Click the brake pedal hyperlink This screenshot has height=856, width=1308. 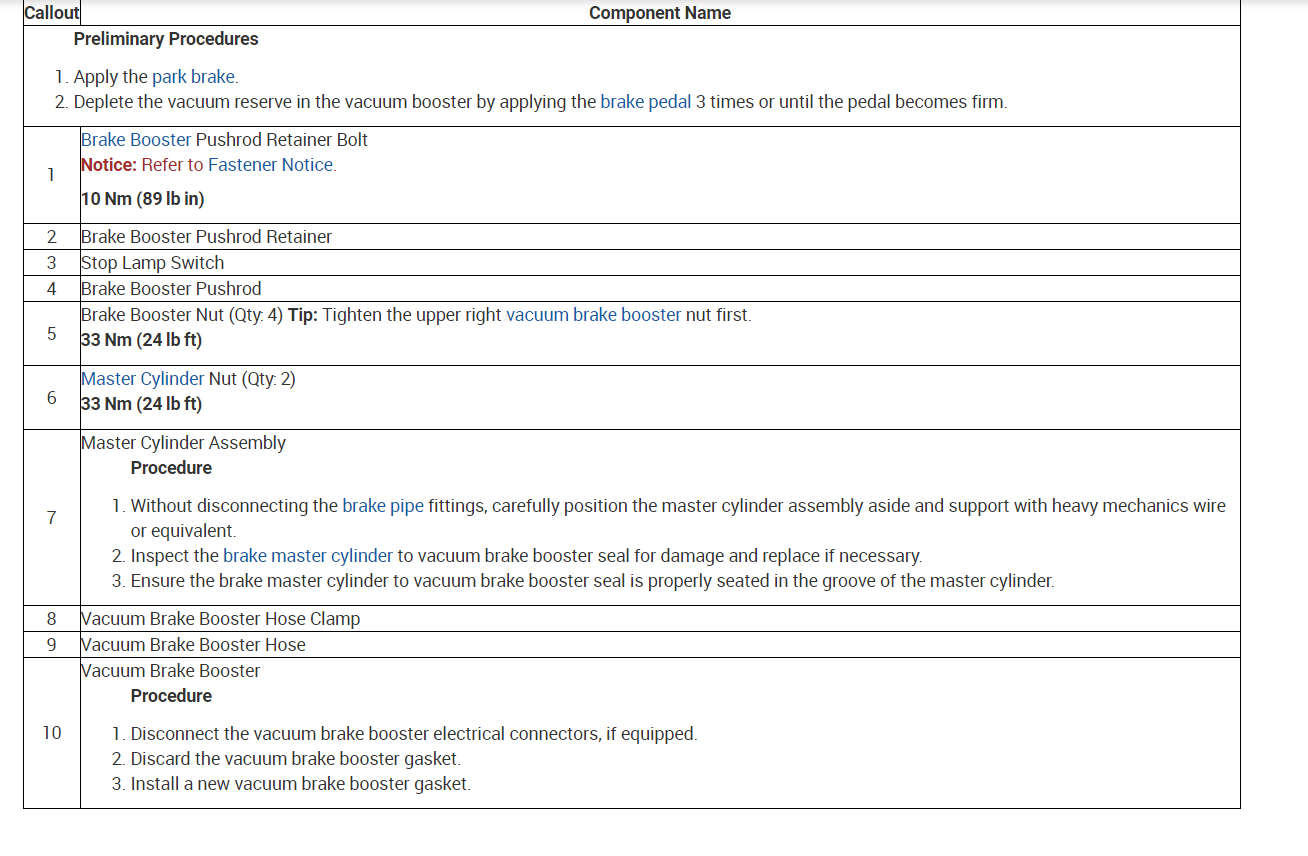tap(645, 102)
